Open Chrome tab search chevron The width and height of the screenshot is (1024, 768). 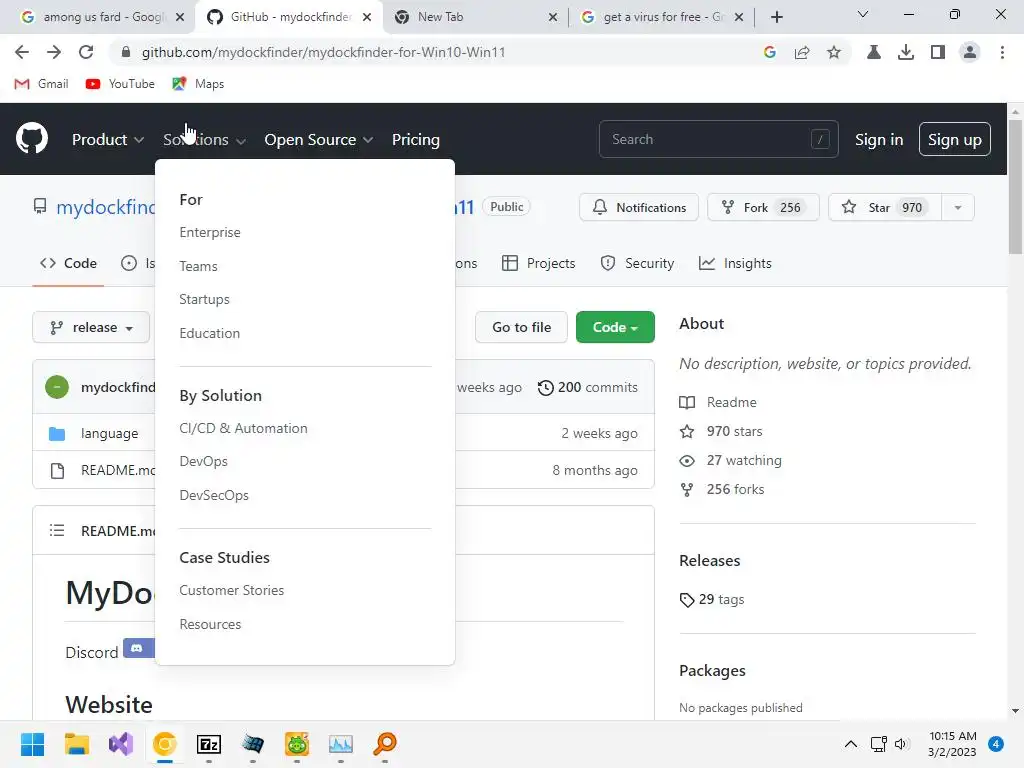click(862, 14)
